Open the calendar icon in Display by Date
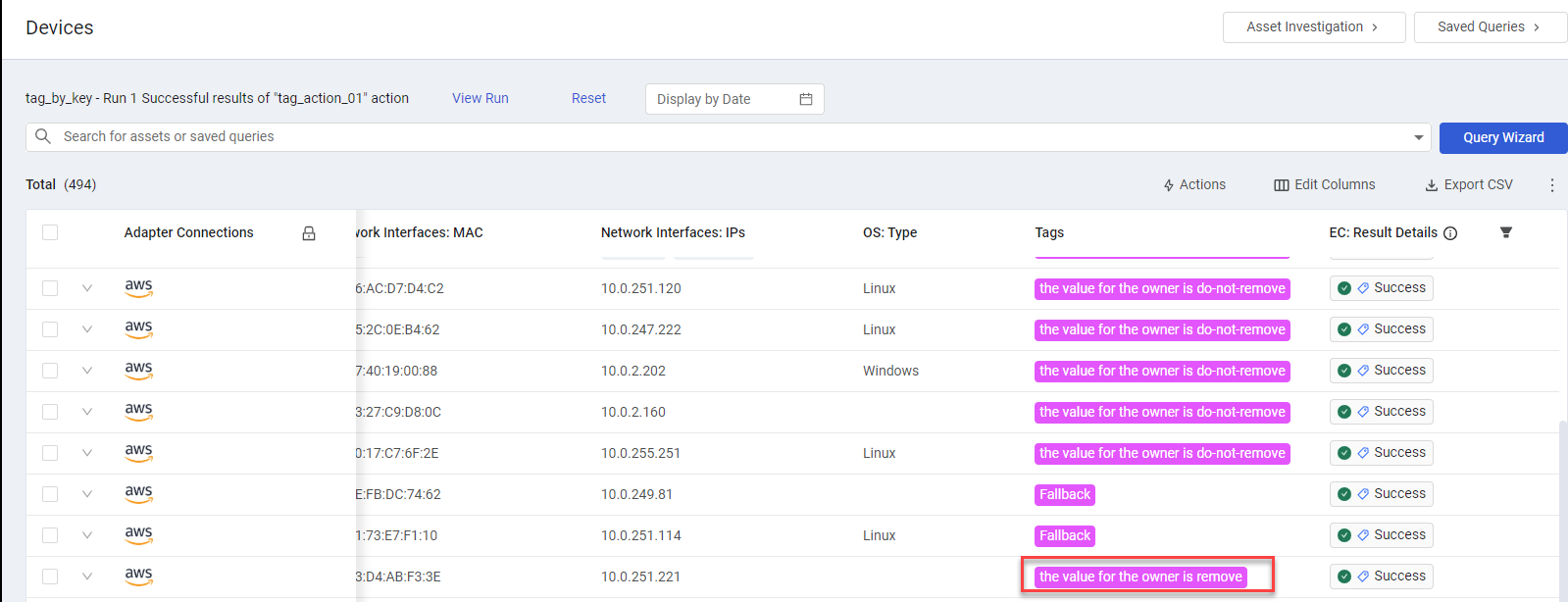The height and width of the screenshot is (602, 1568). [806, 99]
